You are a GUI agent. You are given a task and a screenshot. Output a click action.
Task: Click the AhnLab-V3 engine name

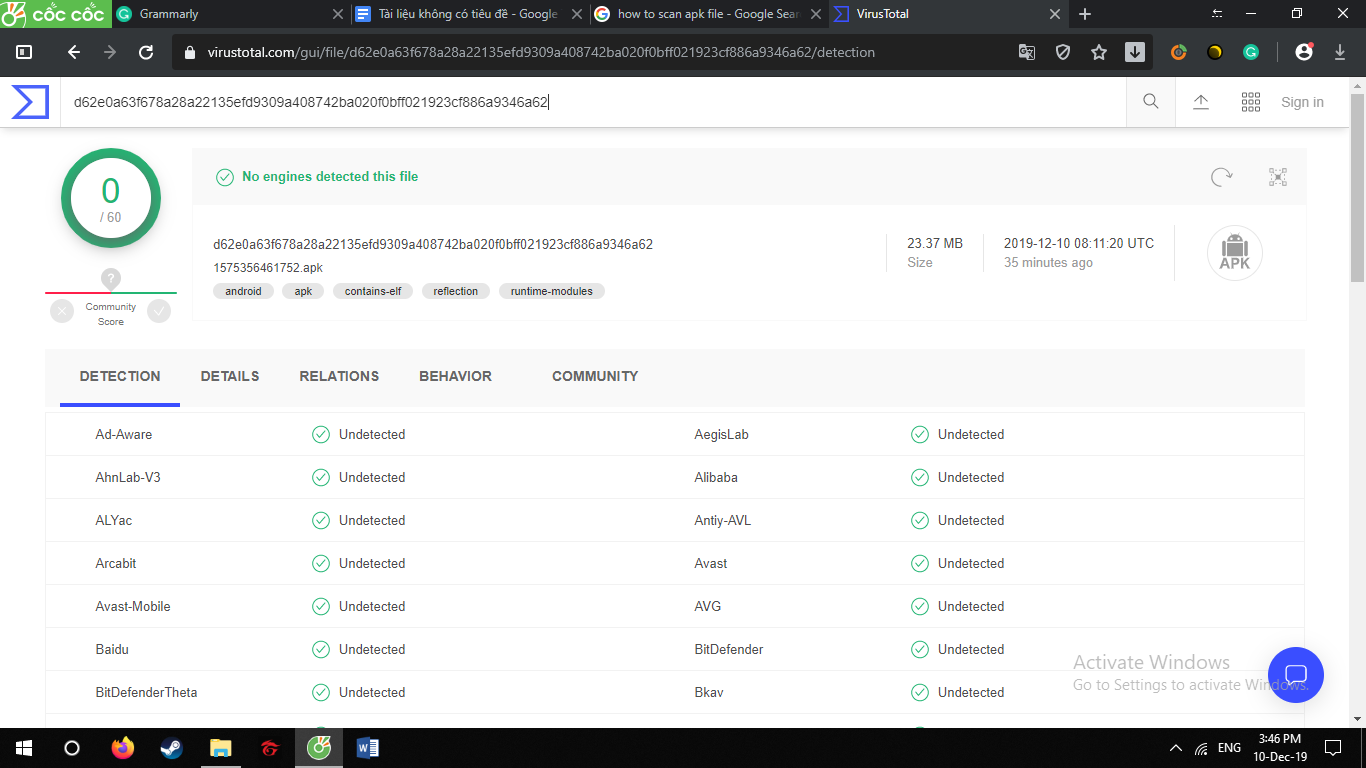[128, 477]
